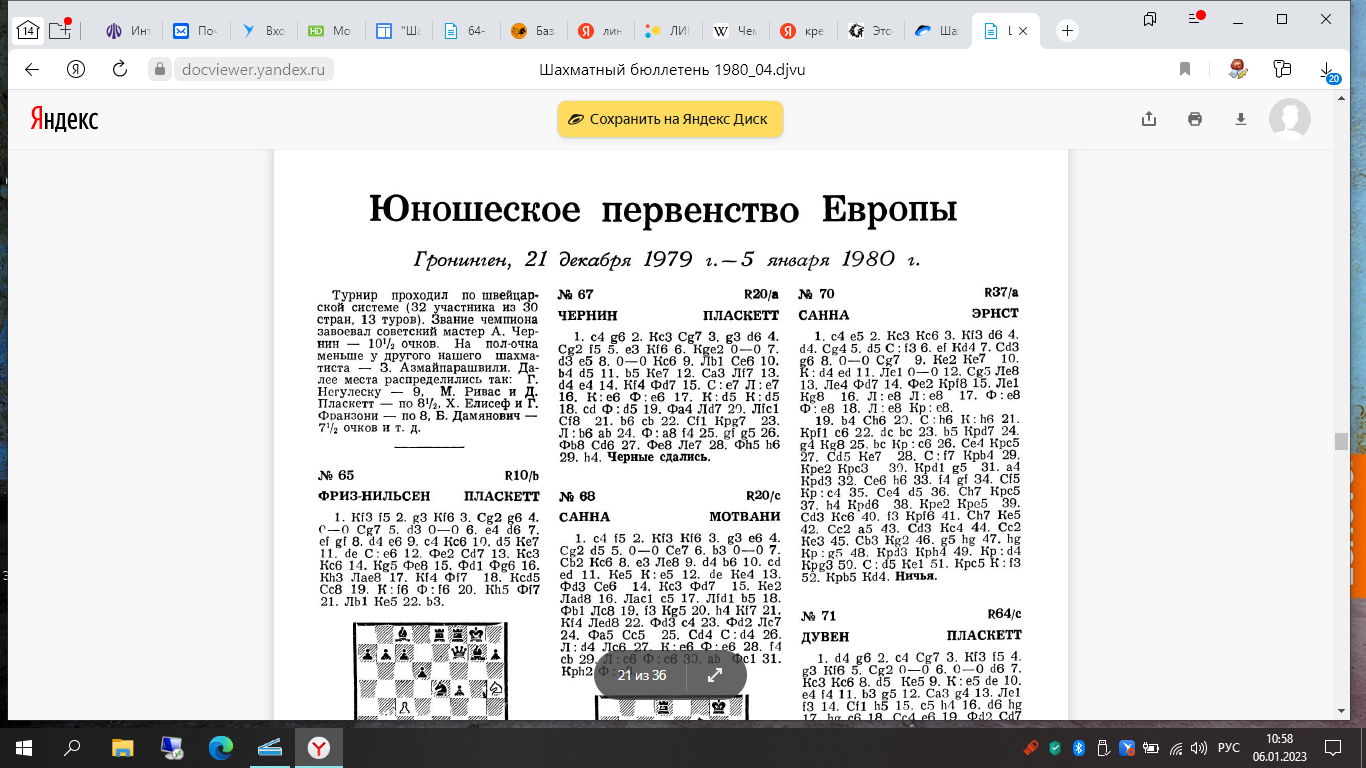Open a new browser tab

tap(1068, 31)
